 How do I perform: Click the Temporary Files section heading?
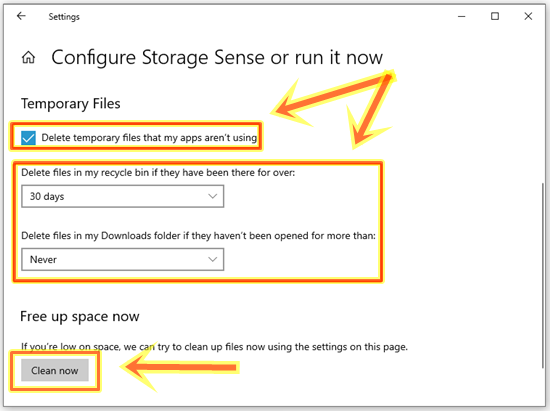pyautogui.click(x=71, y=104)
